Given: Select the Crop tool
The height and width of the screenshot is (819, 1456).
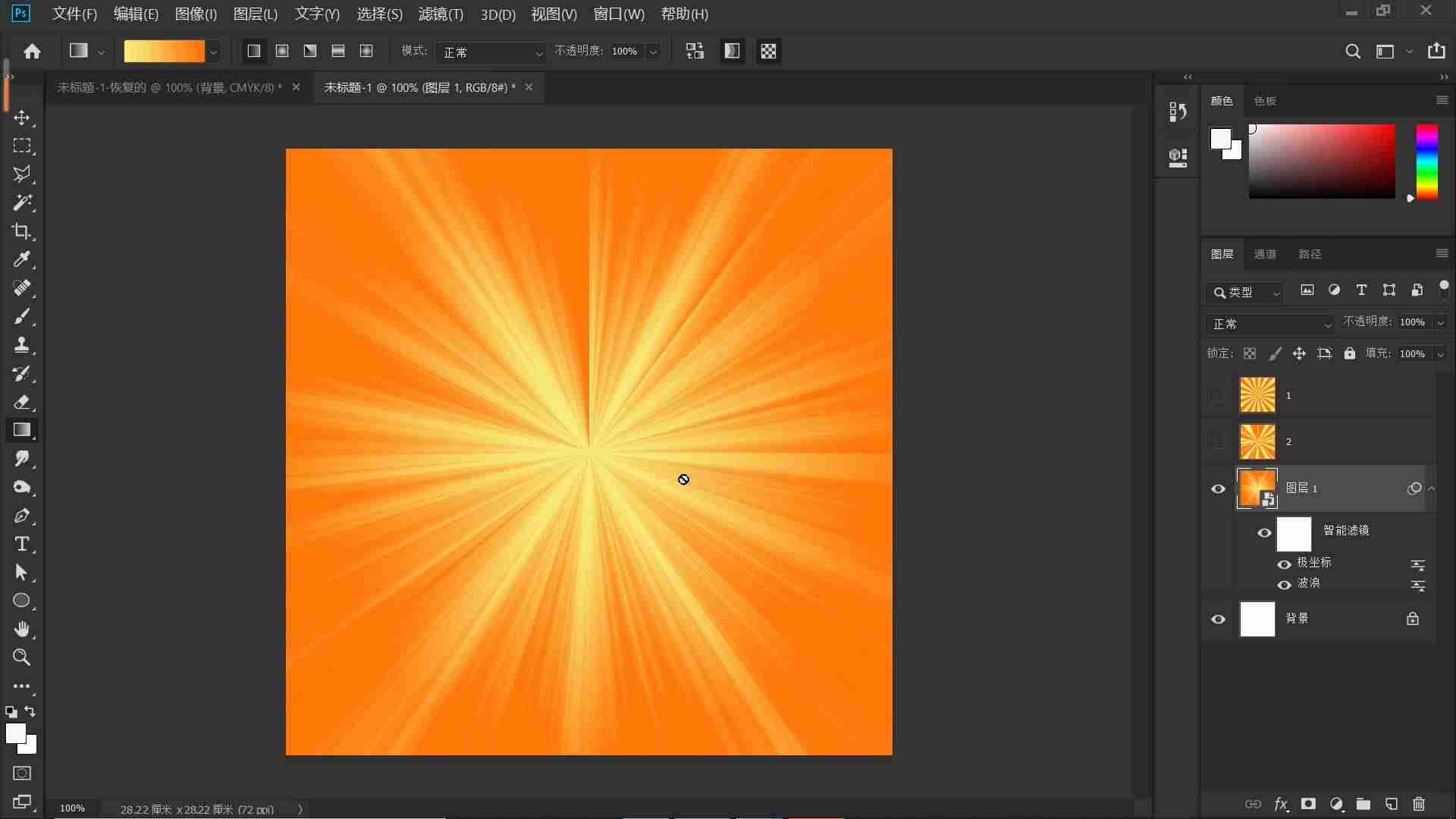Looking at the screenshot, I should [22, 231].
